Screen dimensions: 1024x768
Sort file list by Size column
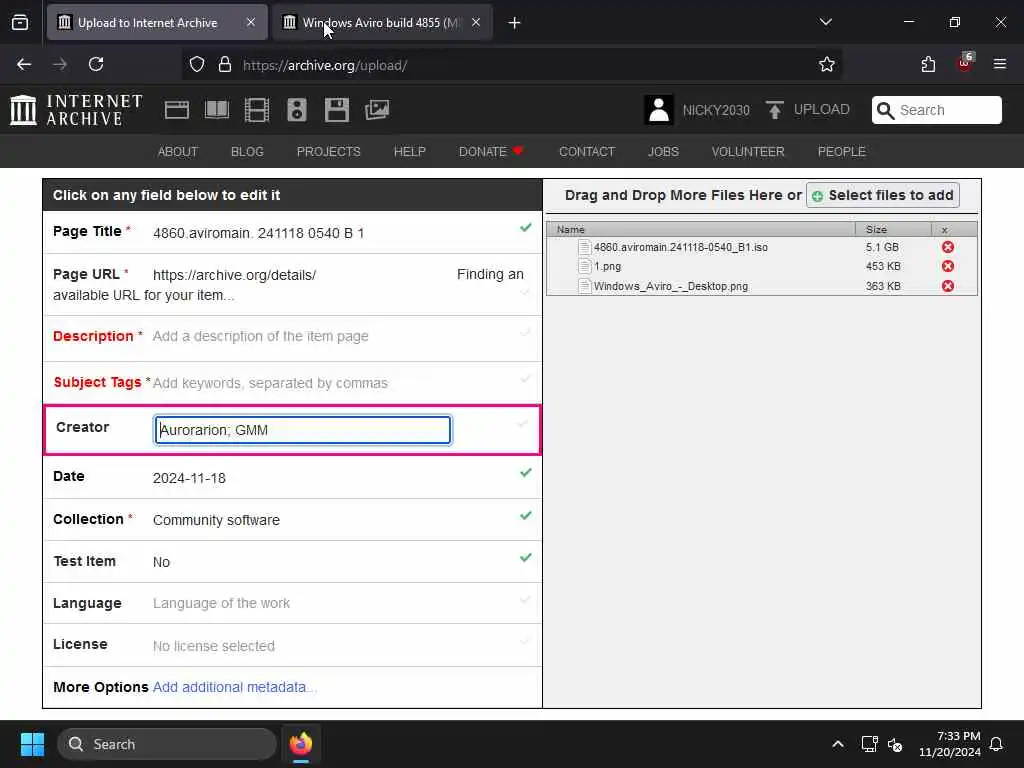click(893, 229)
